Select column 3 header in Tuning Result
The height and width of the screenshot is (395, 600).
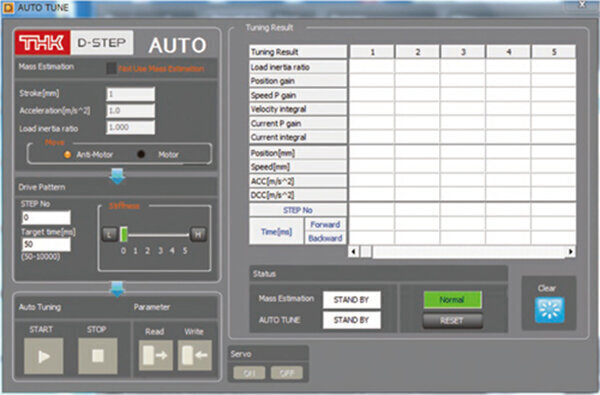pos(463,52)
